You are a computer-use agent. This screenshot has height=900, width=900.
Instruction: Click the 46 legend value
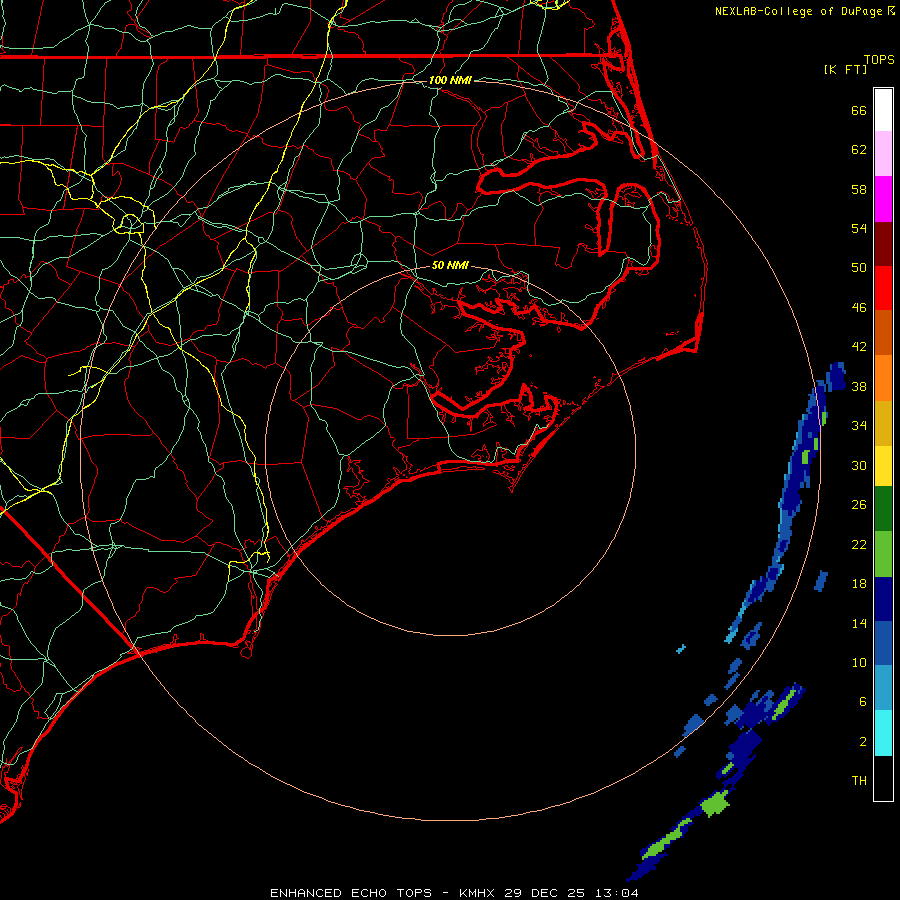[x=859, y=308]
